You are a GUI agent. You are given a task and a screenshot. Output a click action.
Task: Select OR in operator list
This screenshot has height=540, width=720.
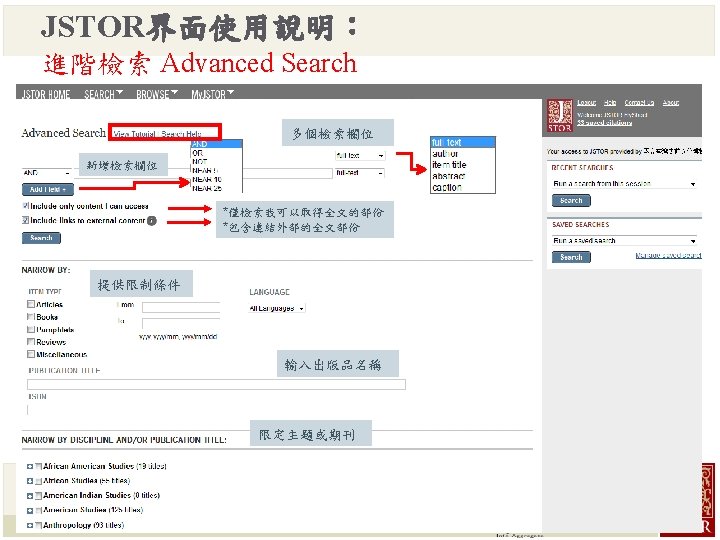(x=198, y=153)
